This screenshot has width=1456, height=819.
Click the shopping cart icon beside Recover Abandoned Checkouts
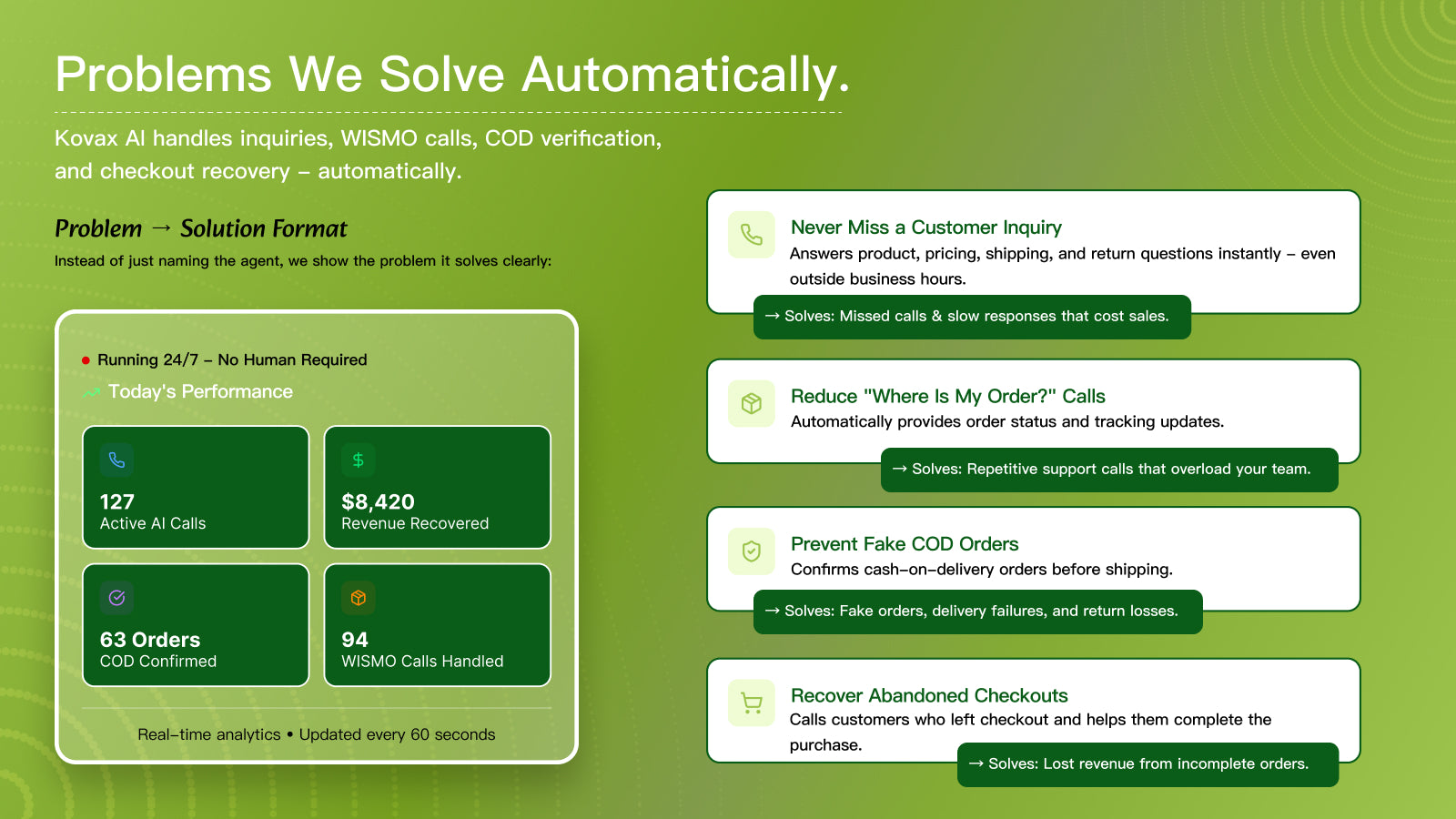pyautogui.click(x=752, y=703)
